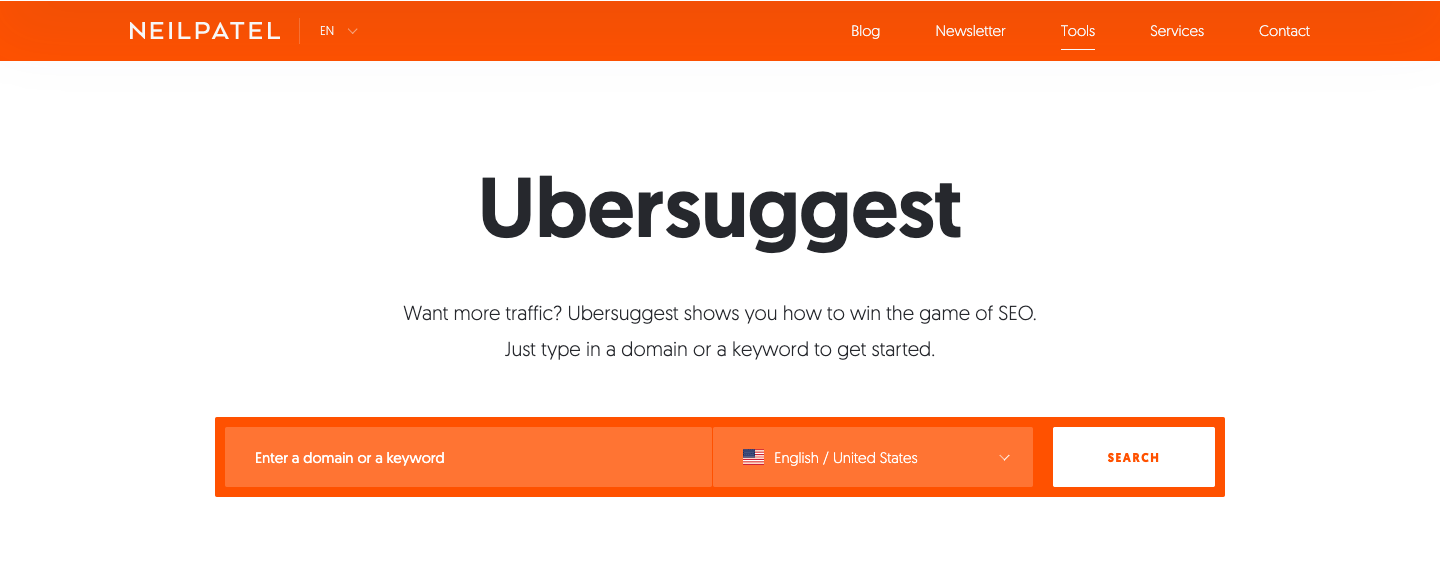Viewport: 1440px width, 580px height.
Task: Go to the Newsletter link
Action: [970, 31]
